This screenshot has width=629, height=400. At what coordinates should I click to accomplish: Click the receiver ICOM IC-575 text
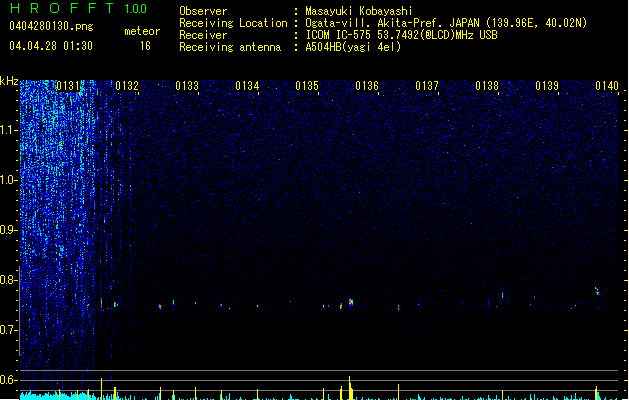[401, 35]
